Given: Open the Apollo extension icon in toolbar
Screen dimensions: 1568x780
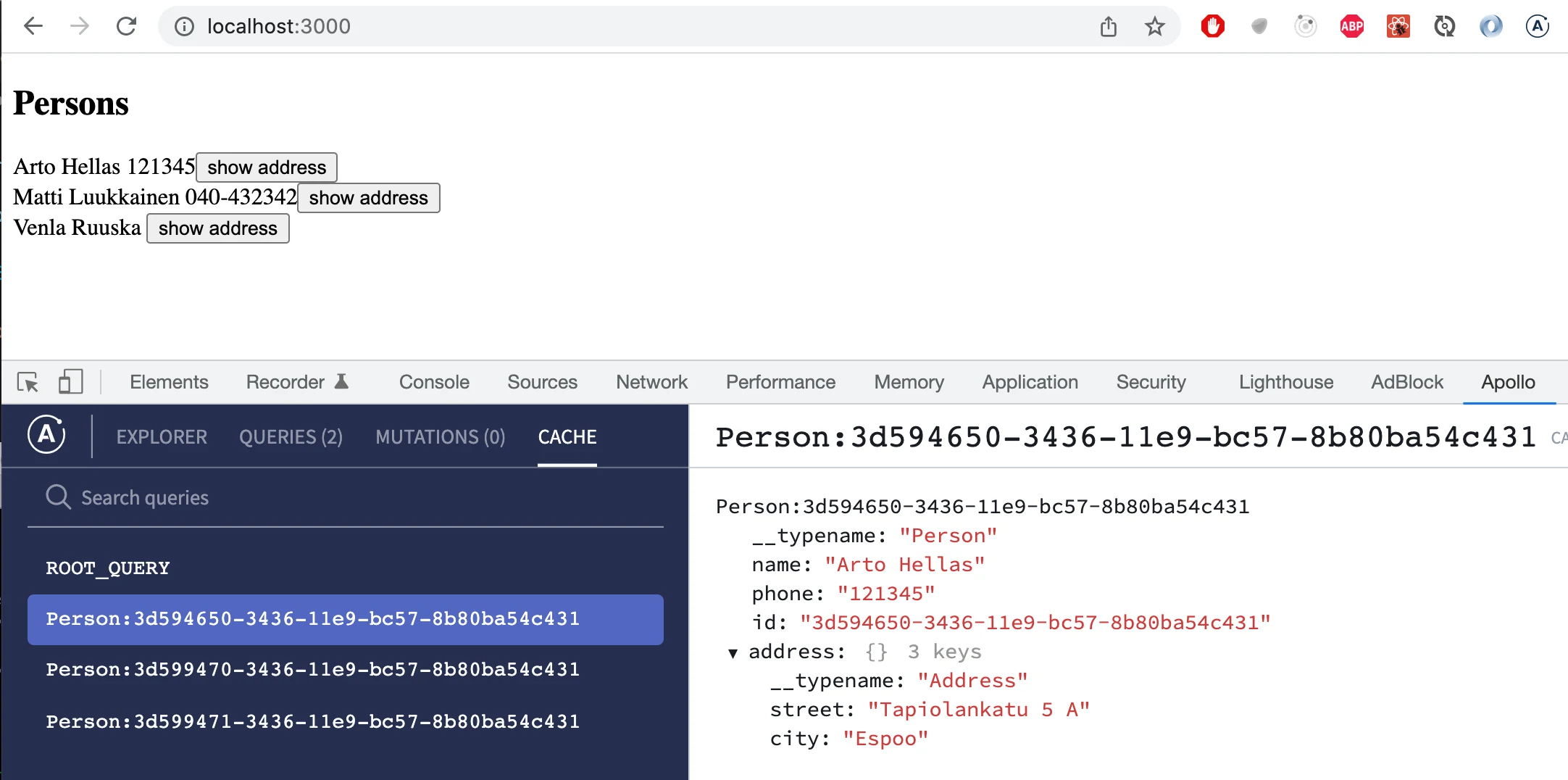Looking at the screenshot, I should tap(1538, 27).
